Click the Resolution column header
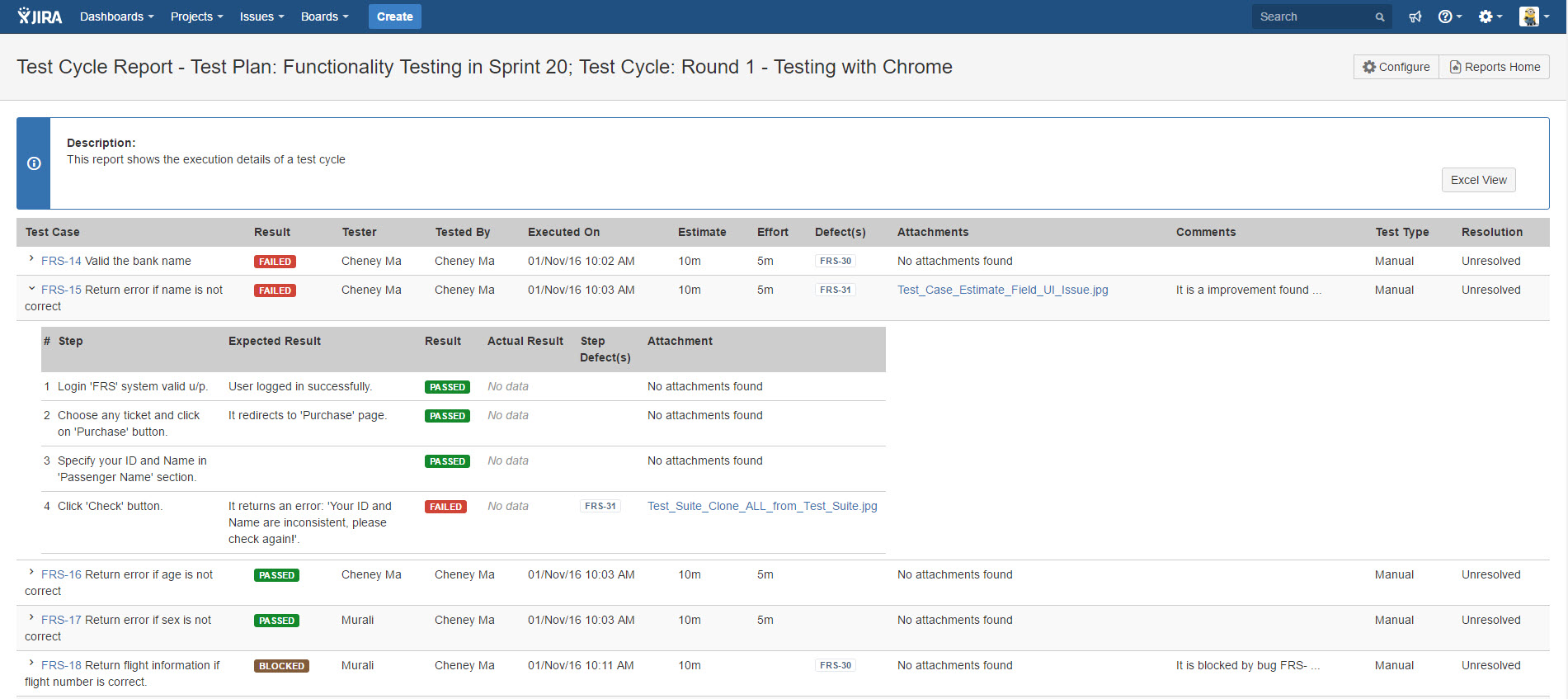Viewport: 1568px width, 699px height. pos(1492,232)
